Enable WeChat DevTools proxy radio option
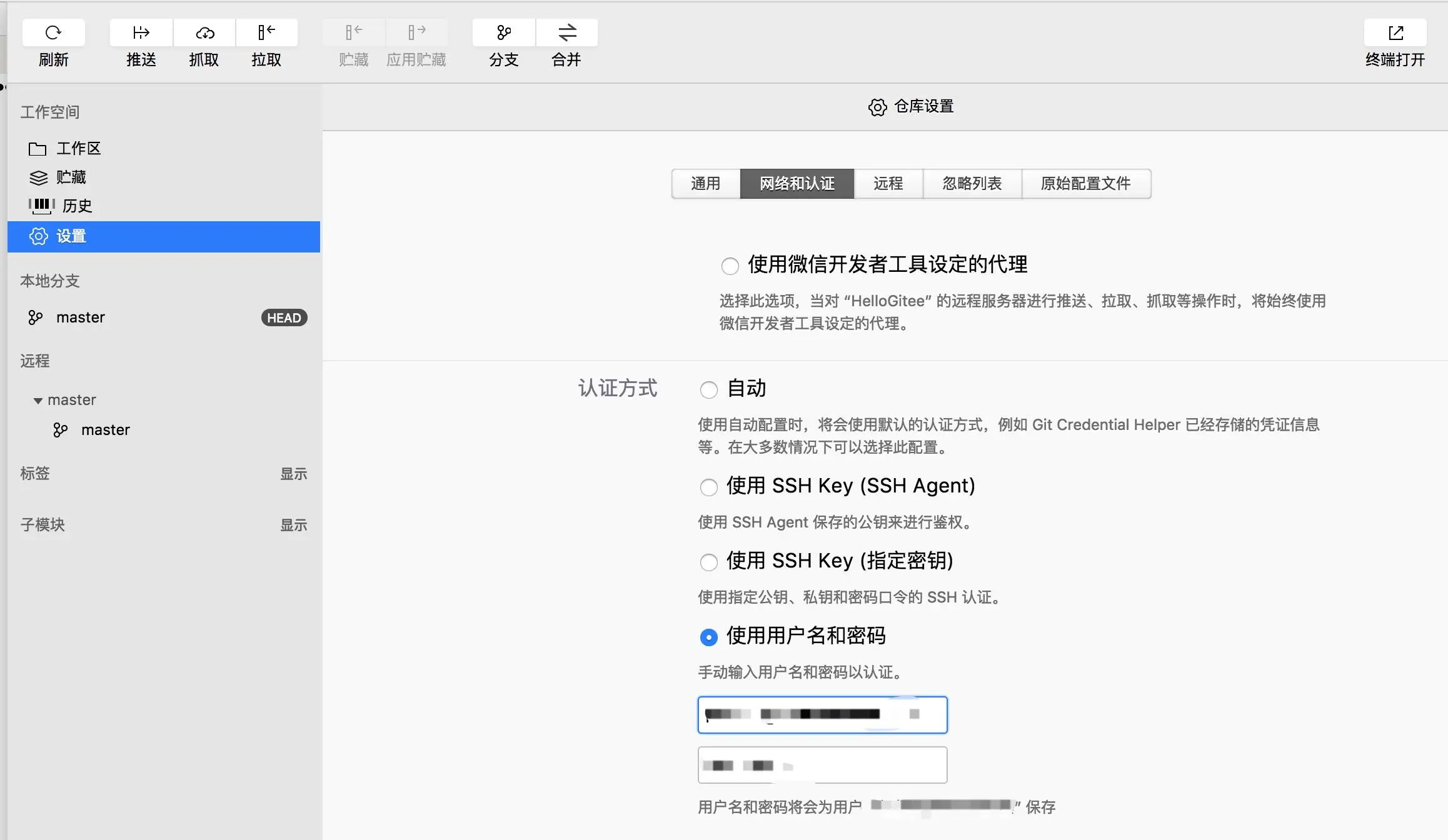Image resolution: width=1448 pixels, height=840 pixels. (730, 266)
